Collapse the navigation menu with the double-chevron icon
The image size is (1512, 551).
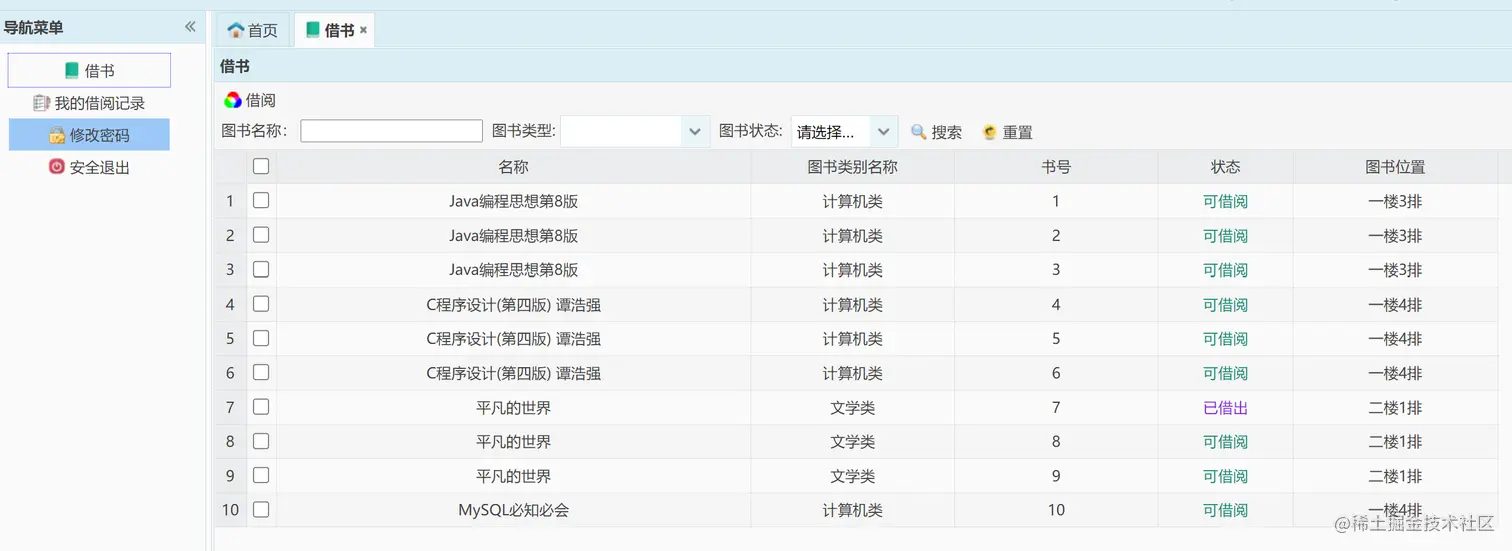pyautogui.click(x=190, y=27)
